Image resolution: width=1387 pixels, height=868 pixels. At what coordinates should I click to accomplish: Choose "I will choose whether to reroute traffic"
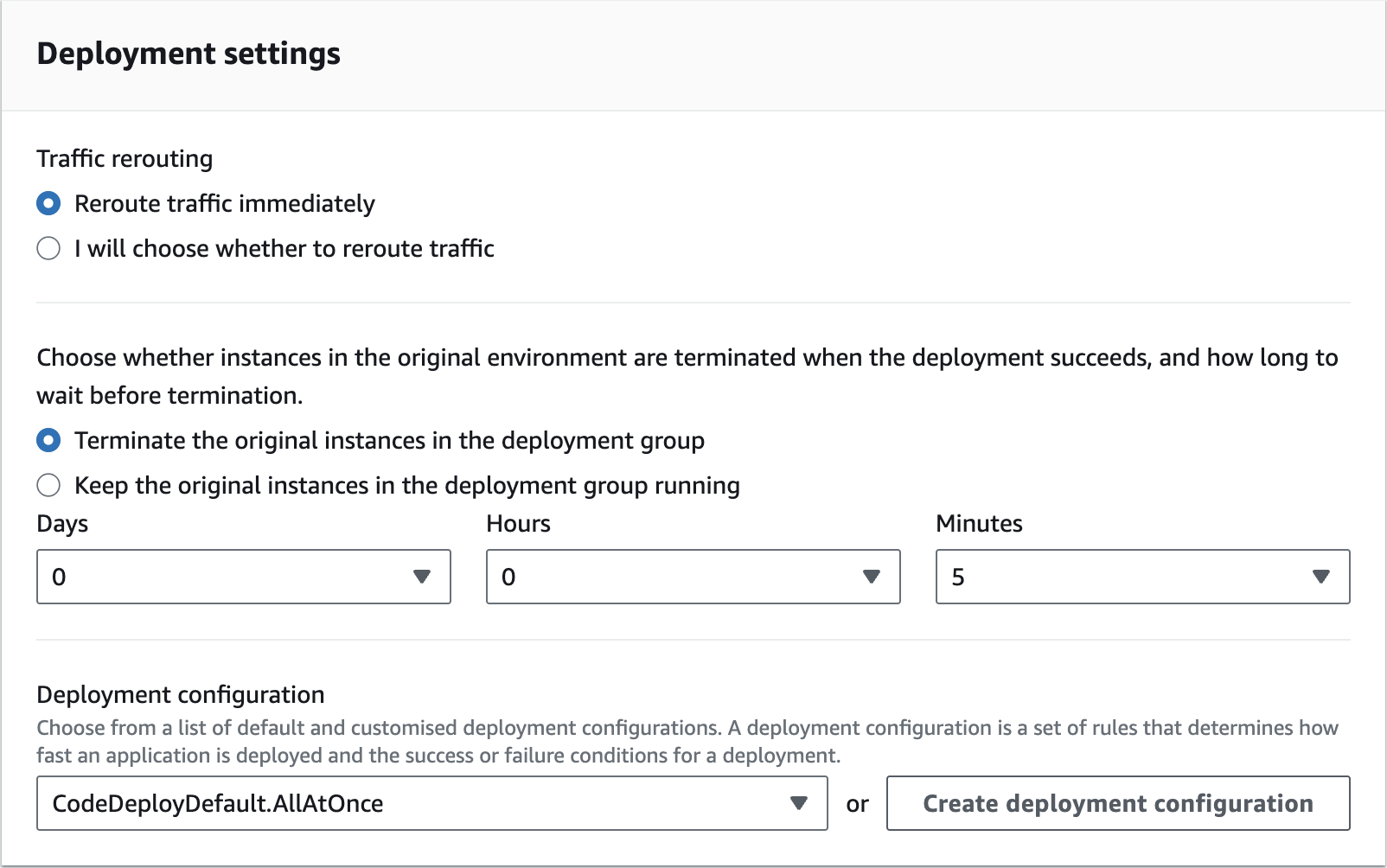pos(48,249)
